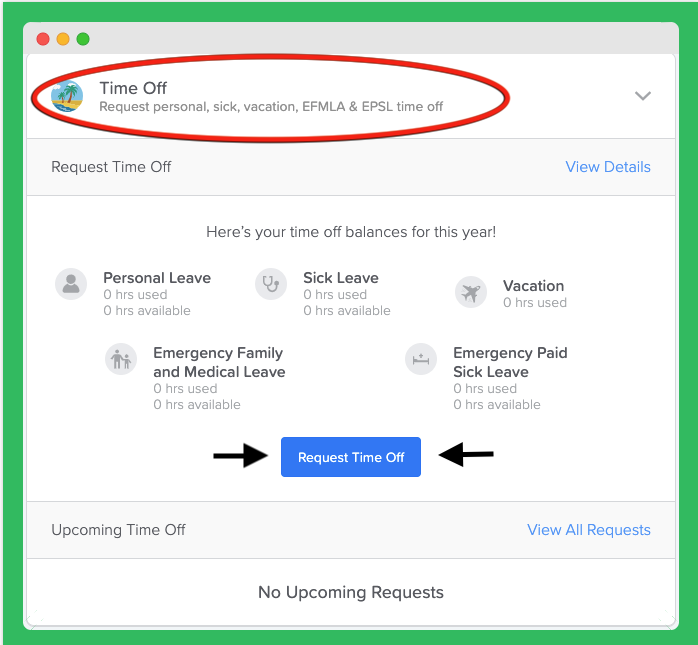
Task: Open the View All Requests link
Action: pyautogui.click(x=588, y=530)
